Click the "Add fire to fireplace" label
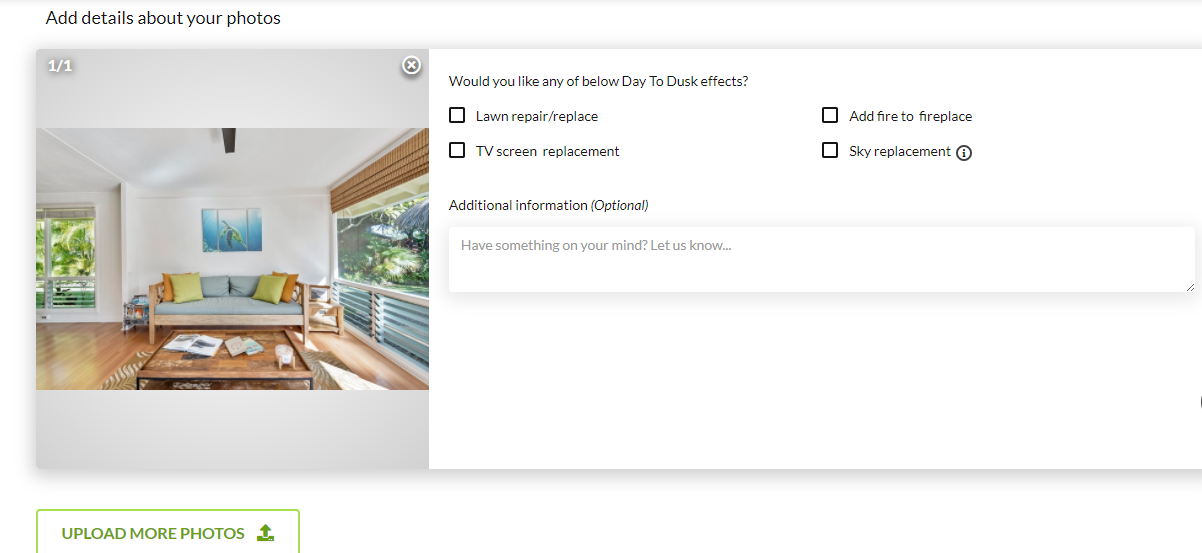This screenshot has height=553, width=1202. coord(910,116)
